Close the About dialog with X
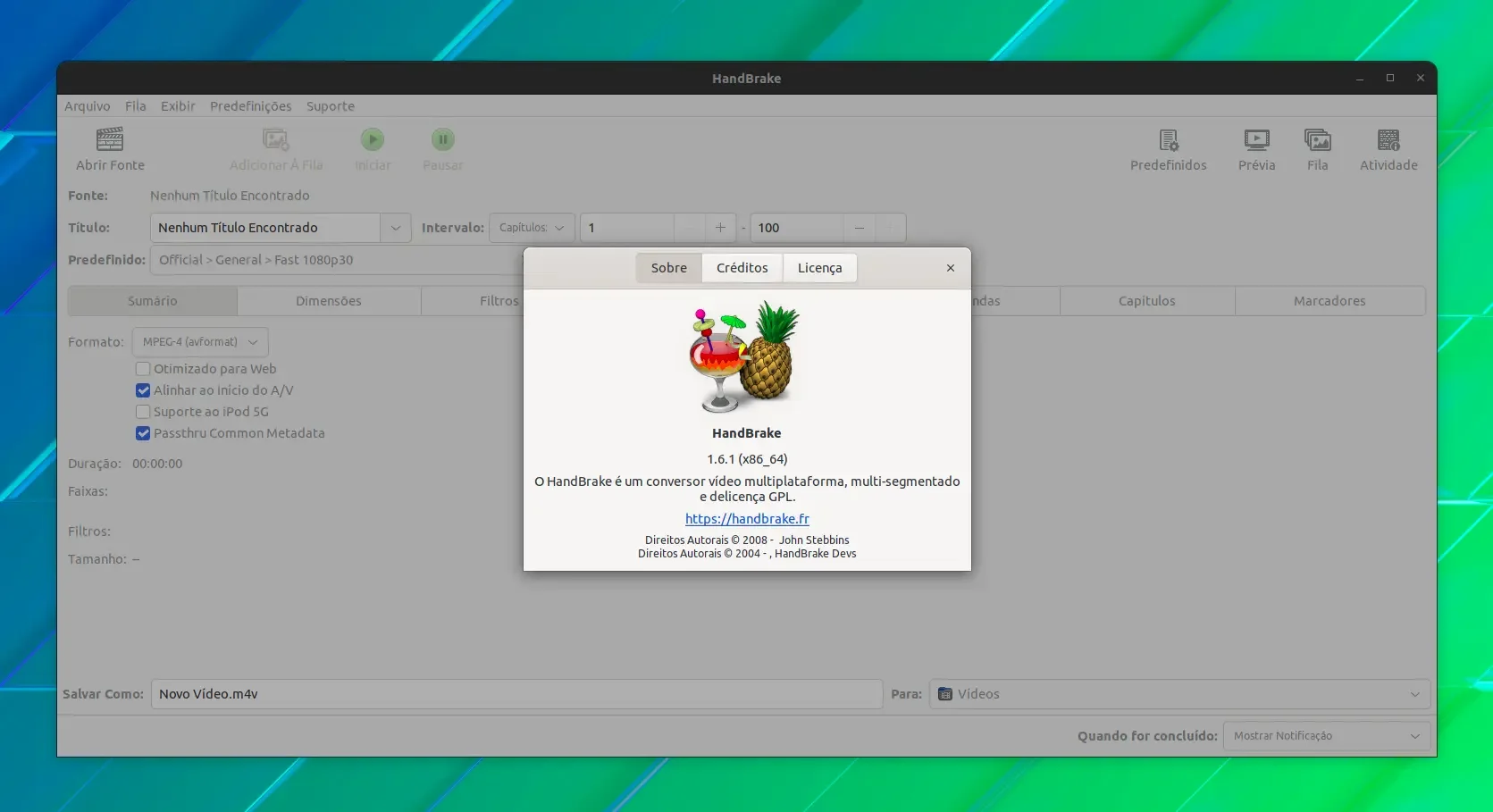The image size is (1493, 812). point(951,268)
